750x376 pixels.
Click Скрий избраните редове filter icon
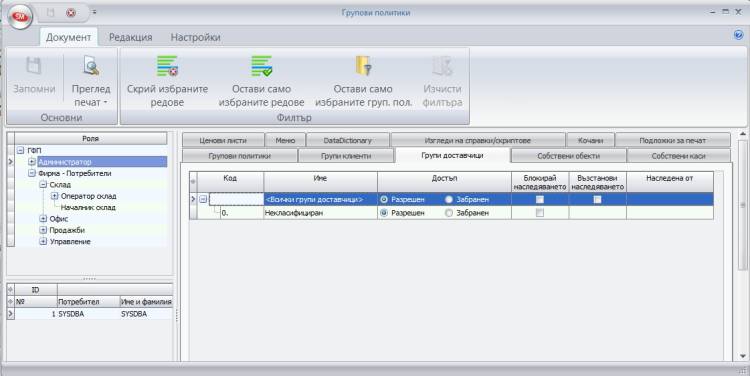[x=167, y=66]
